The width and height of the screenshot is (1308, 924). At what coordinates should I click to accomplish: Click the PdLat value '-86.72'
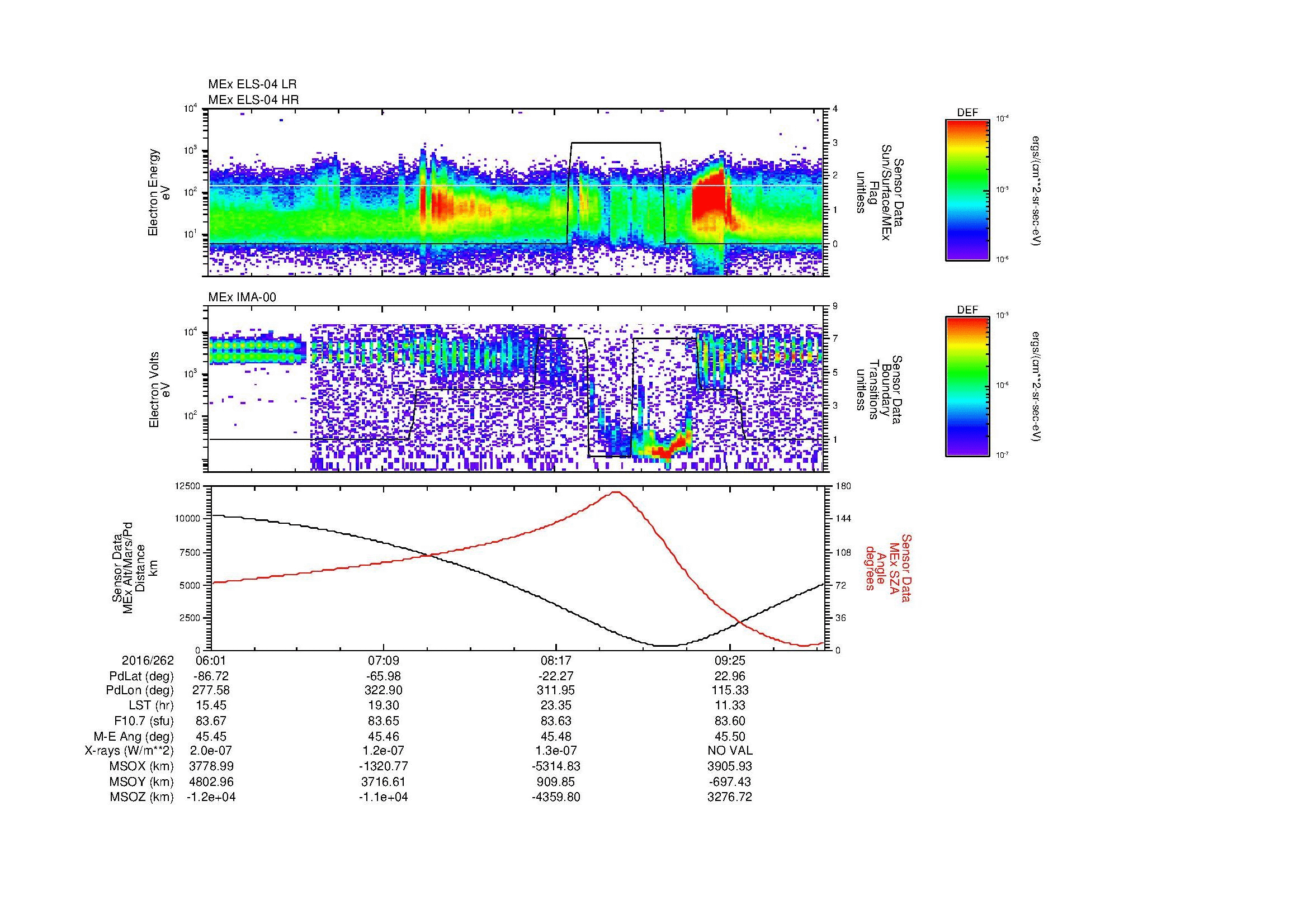211,676
